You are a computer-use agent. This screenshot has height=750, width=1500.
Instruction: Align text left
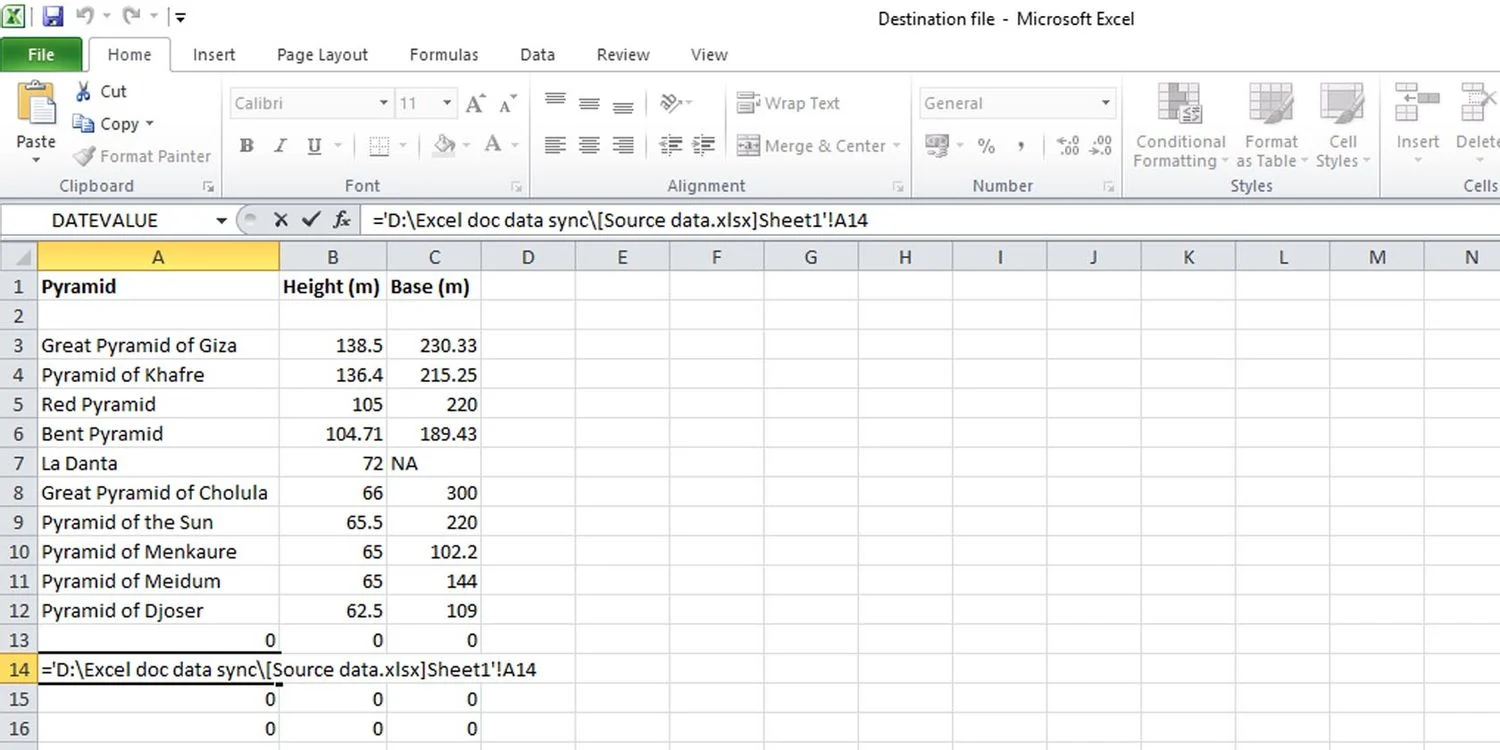(x=555, y=146)
